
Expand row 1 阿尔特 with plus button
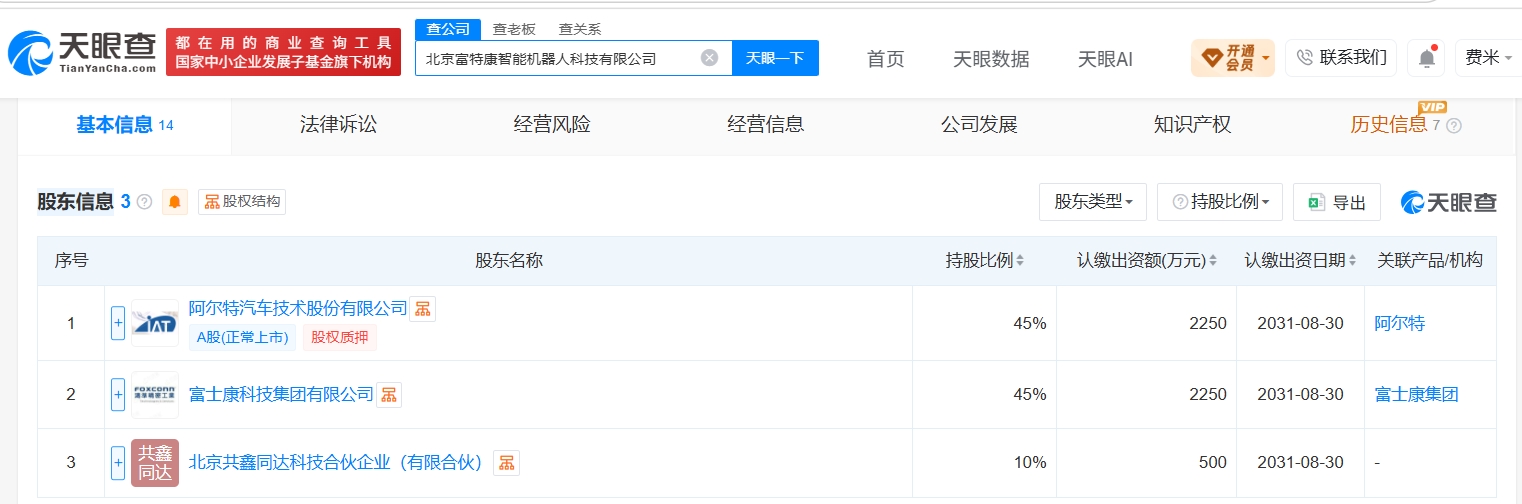[x=118, y=324]
